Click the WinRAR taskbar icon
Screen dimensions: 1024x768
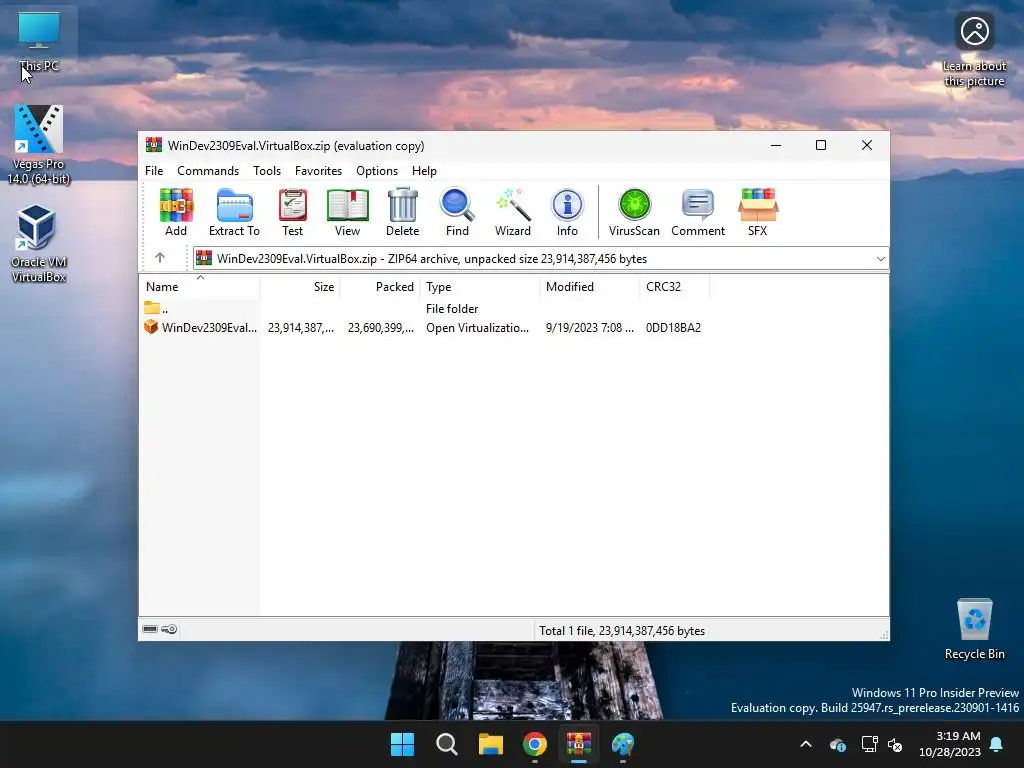pyautogui.click(x=579, y=744)
